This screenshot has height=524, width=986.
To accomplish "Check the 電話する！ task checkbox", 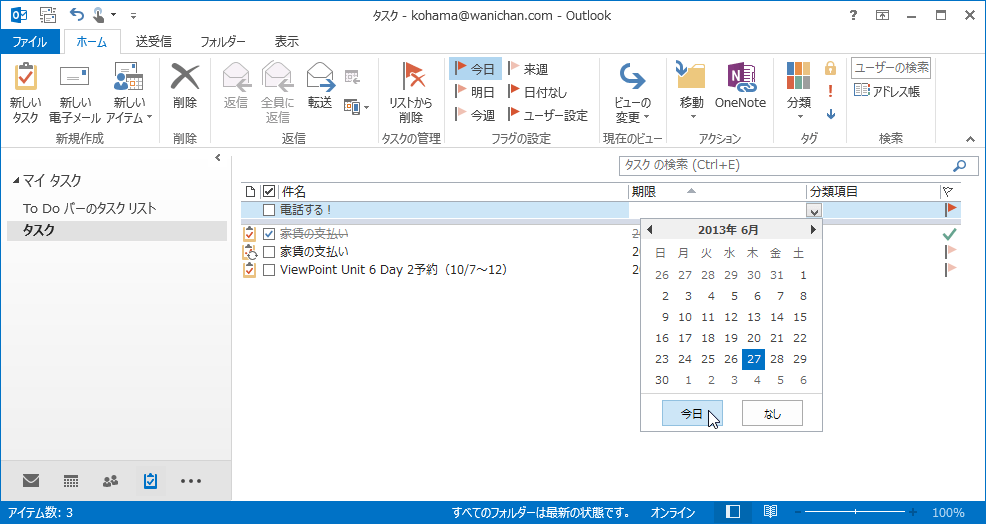I will click(269, 210).
